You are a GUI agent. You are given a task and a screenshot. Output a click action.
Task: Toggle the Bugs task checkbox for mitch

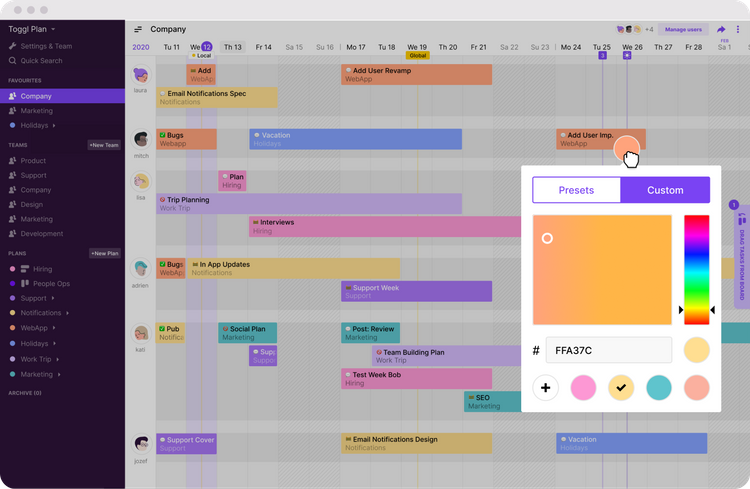click(163, 135)
